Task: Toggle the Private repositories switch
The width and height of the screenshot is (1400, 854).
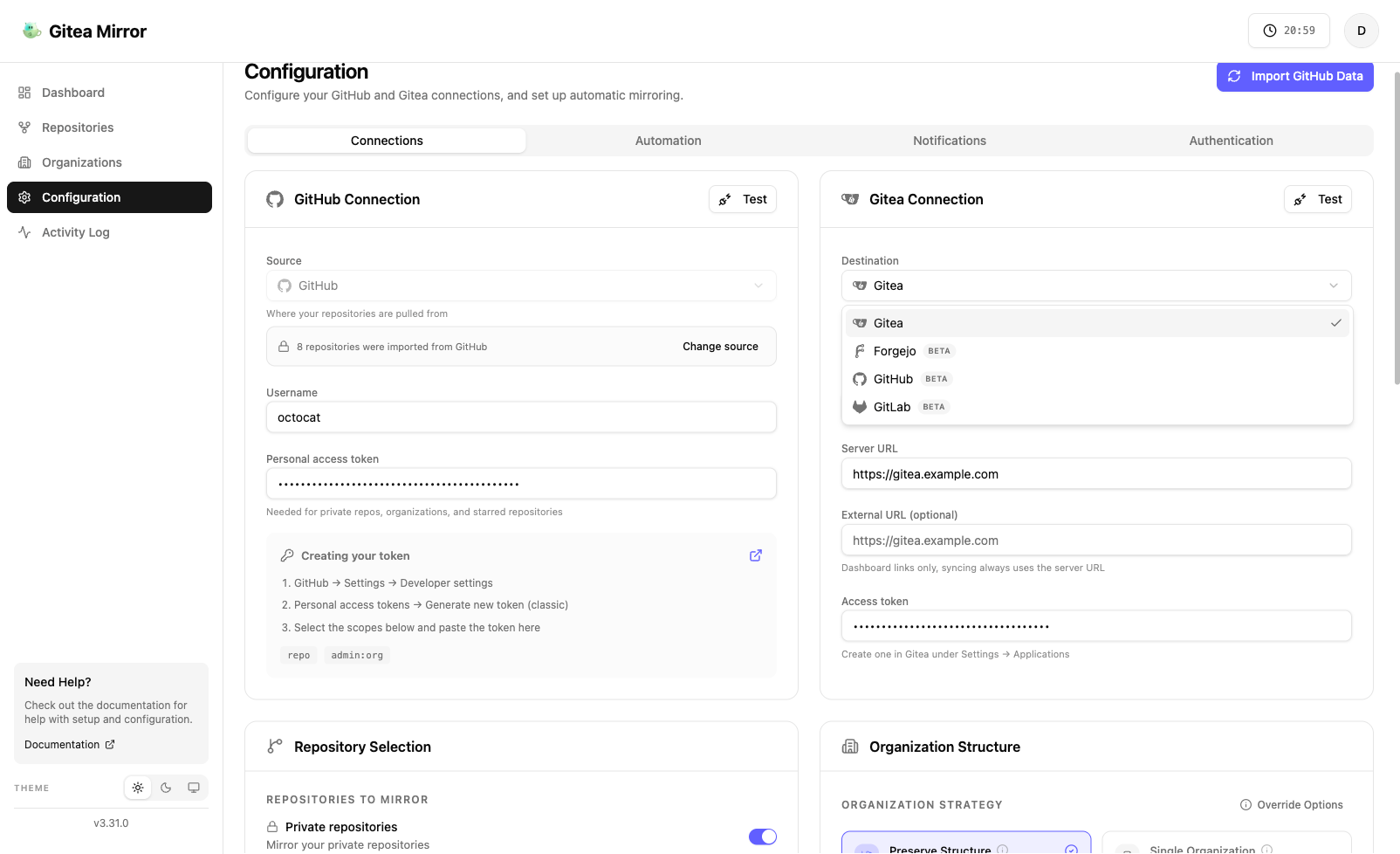Action: [x=763, y=837]
